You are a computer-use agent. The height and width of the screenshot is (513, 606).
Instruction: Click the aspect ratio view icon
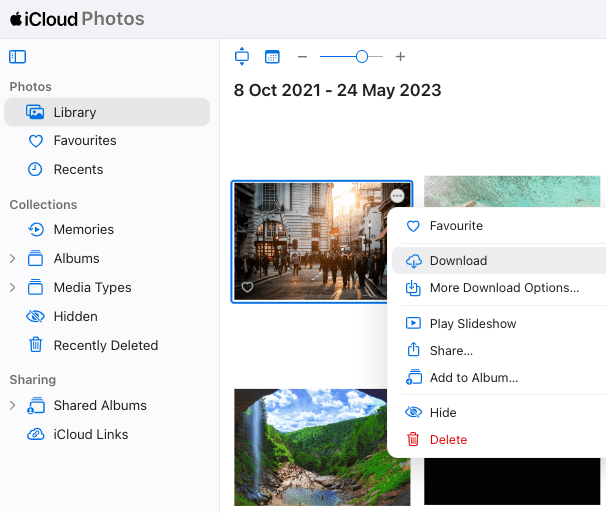241,57
